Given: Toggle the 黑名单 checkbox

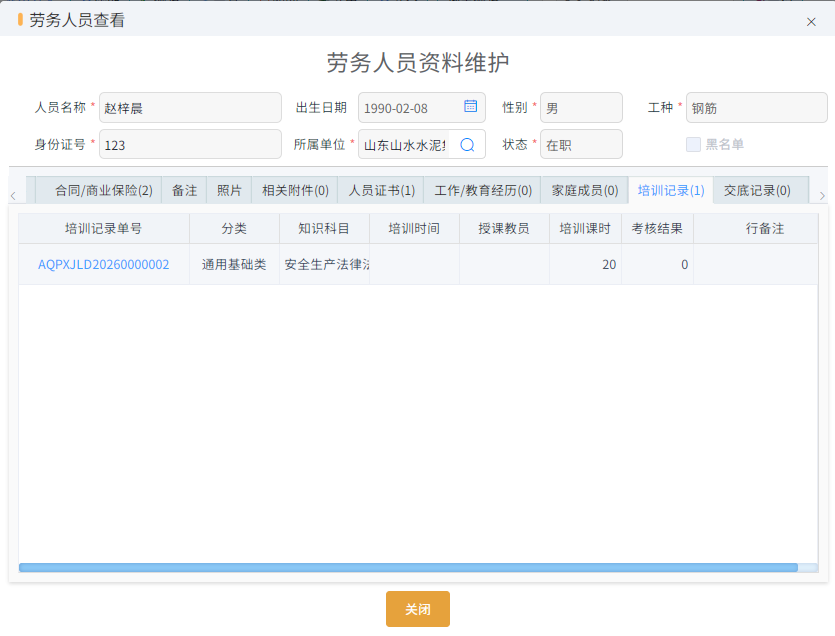Looking at the screenshot, I should (x=693, y=144).
